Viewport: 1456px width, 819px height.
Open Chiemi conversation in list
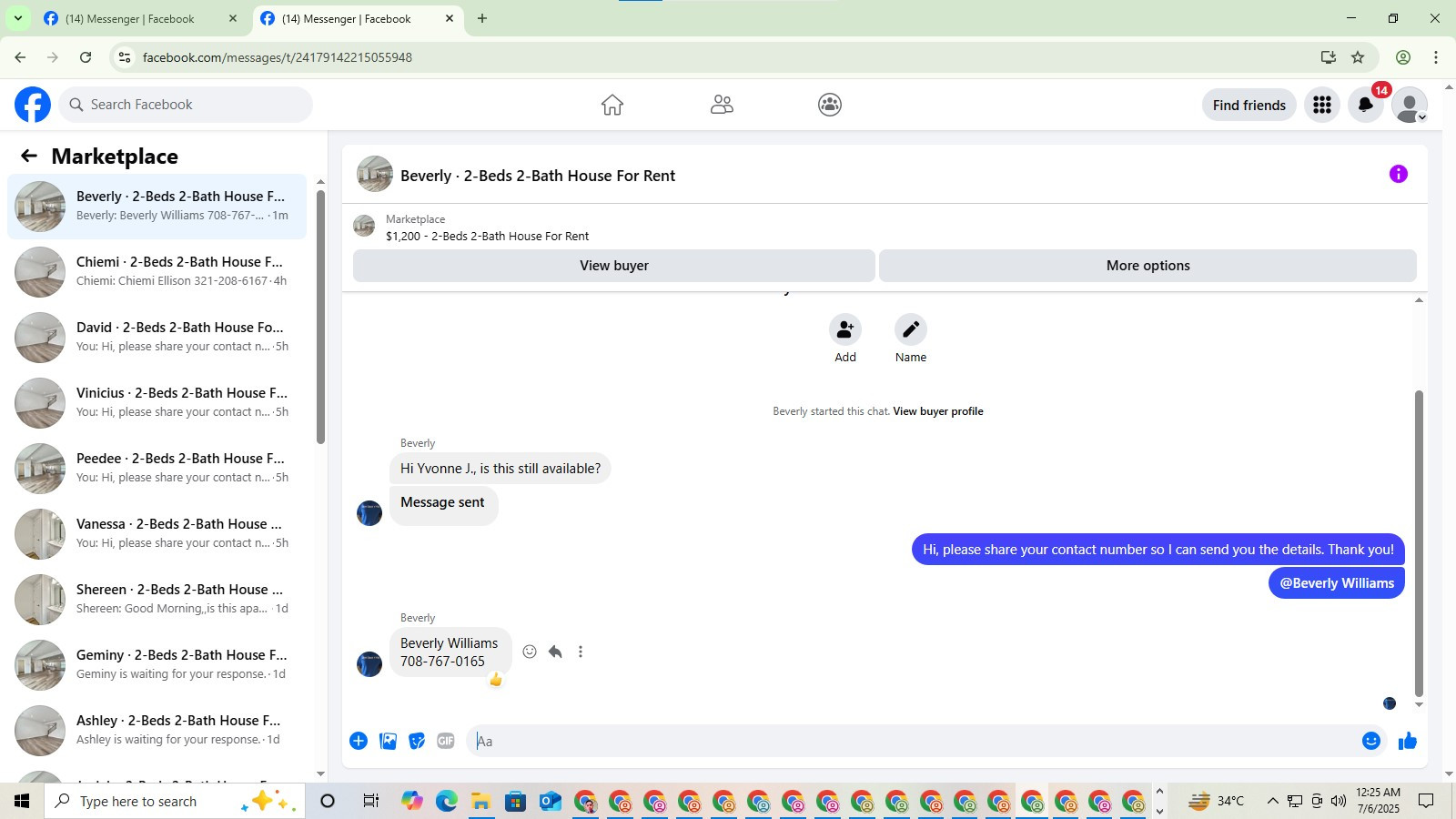tap(157, 272)
